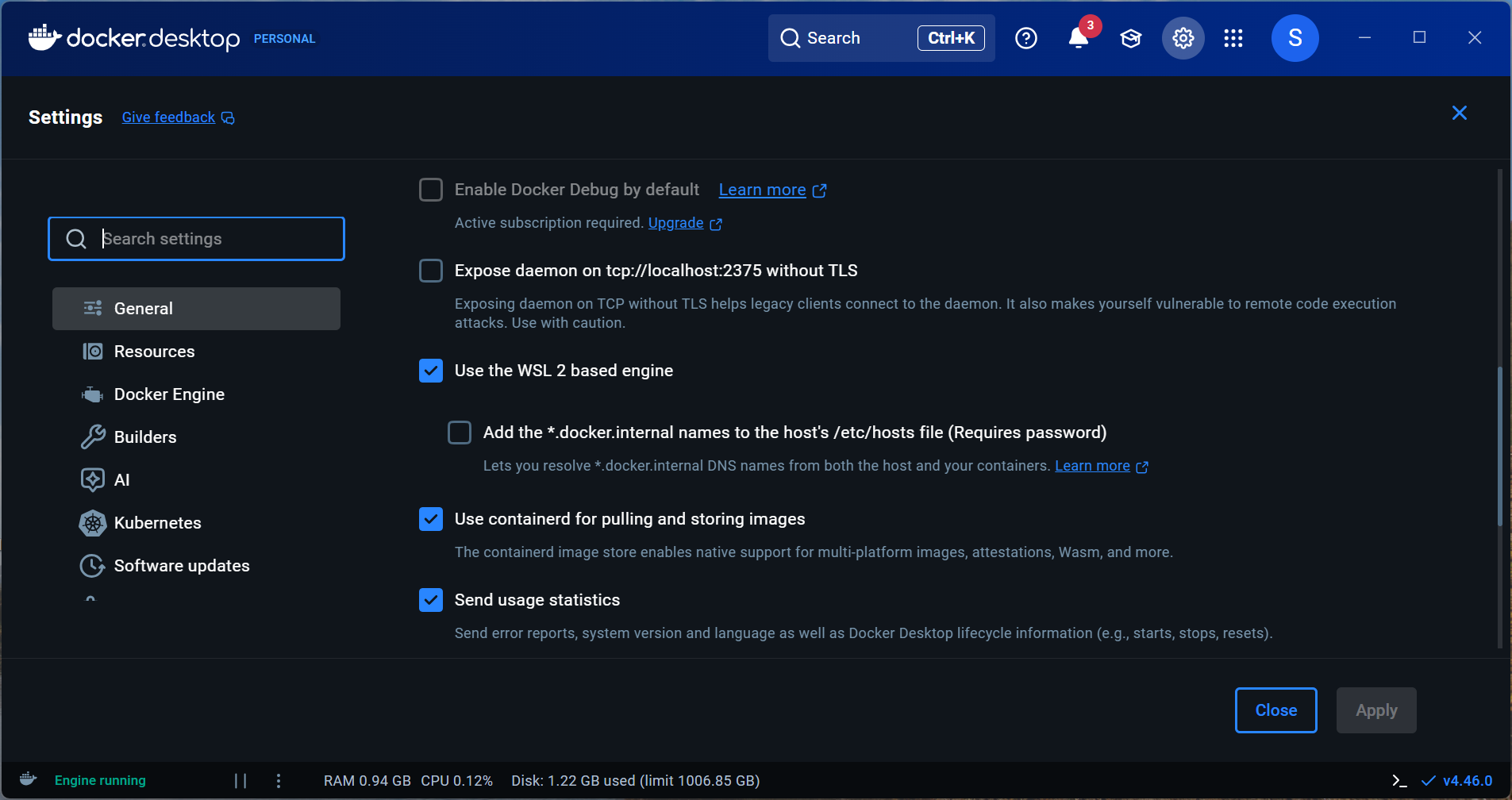Open the AI settings section
The width and height of the screenshot is (1512, 800).
point(196,480)
